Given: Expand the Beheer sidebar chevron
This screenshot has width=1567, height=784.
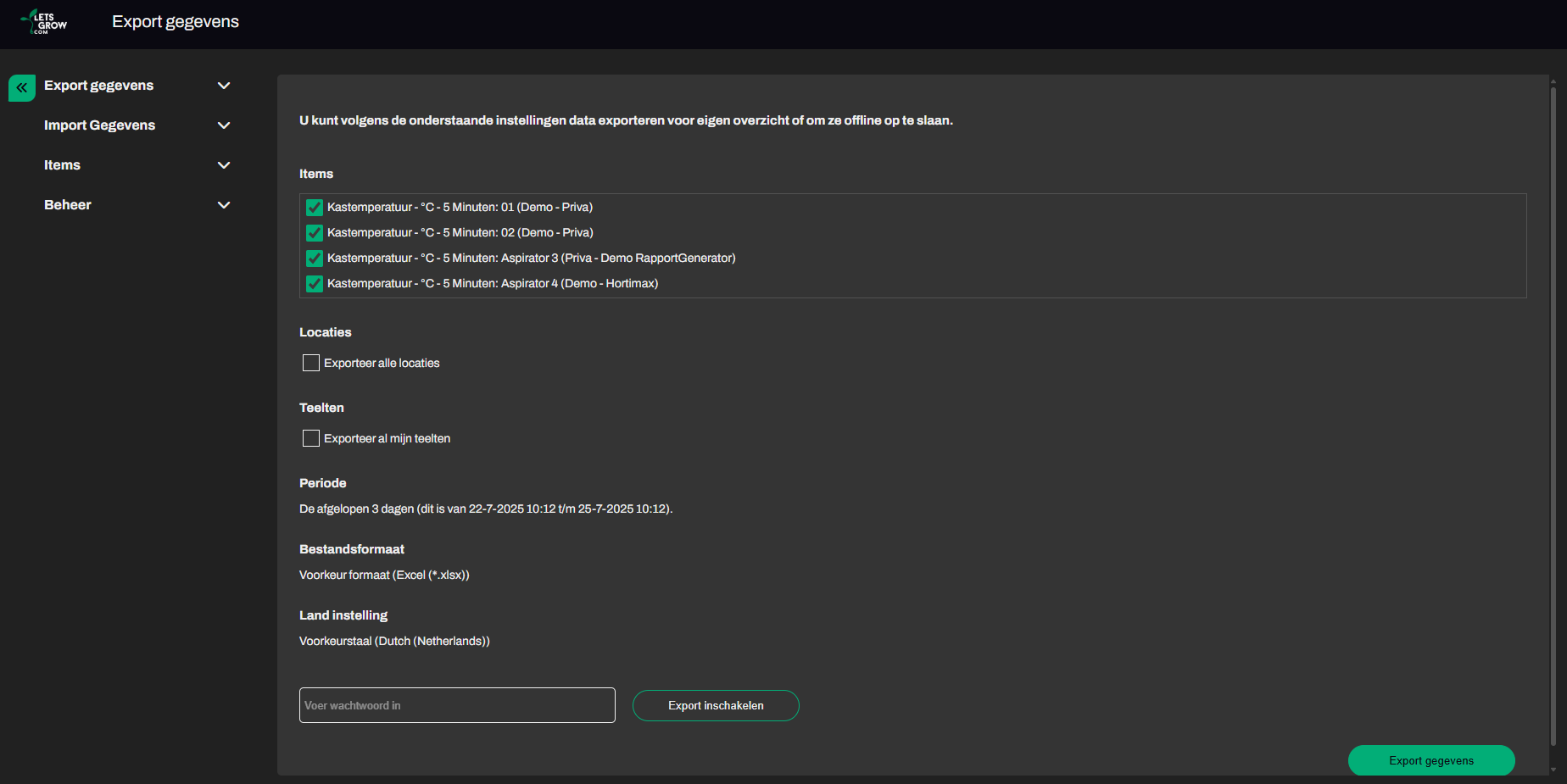Looking at the screenshot, I should pyautogui.click(x=224, y=205).
